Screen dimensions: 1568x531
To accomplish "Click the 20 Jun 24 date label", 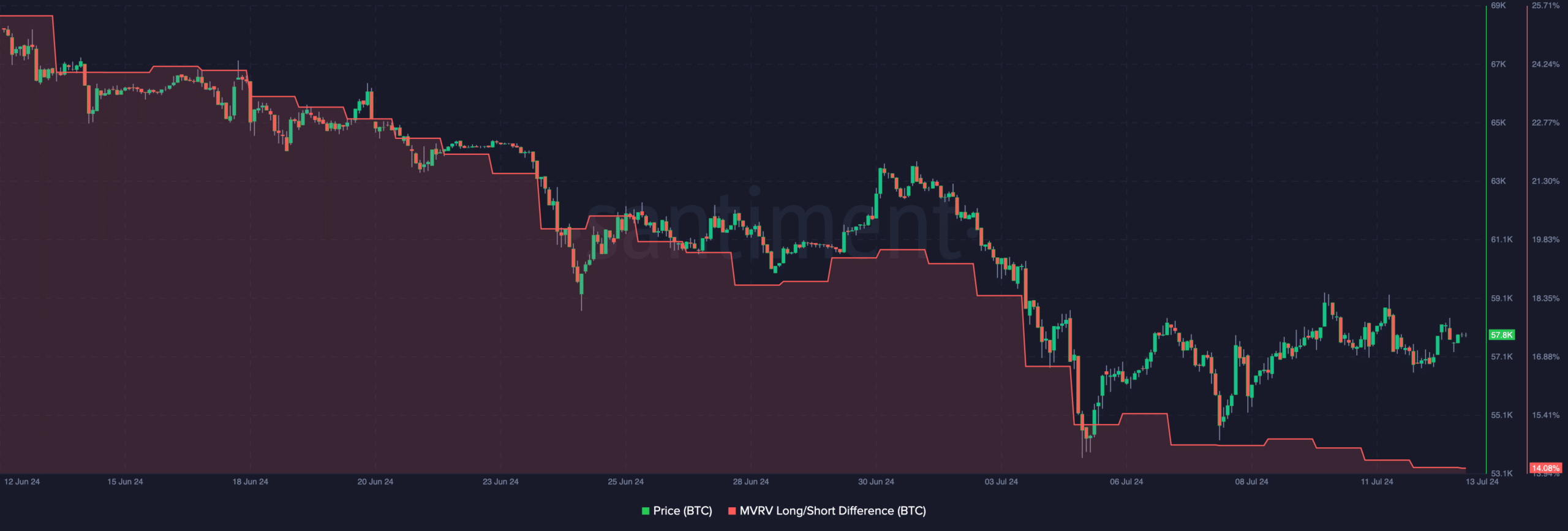I will (x=375, y=482).
